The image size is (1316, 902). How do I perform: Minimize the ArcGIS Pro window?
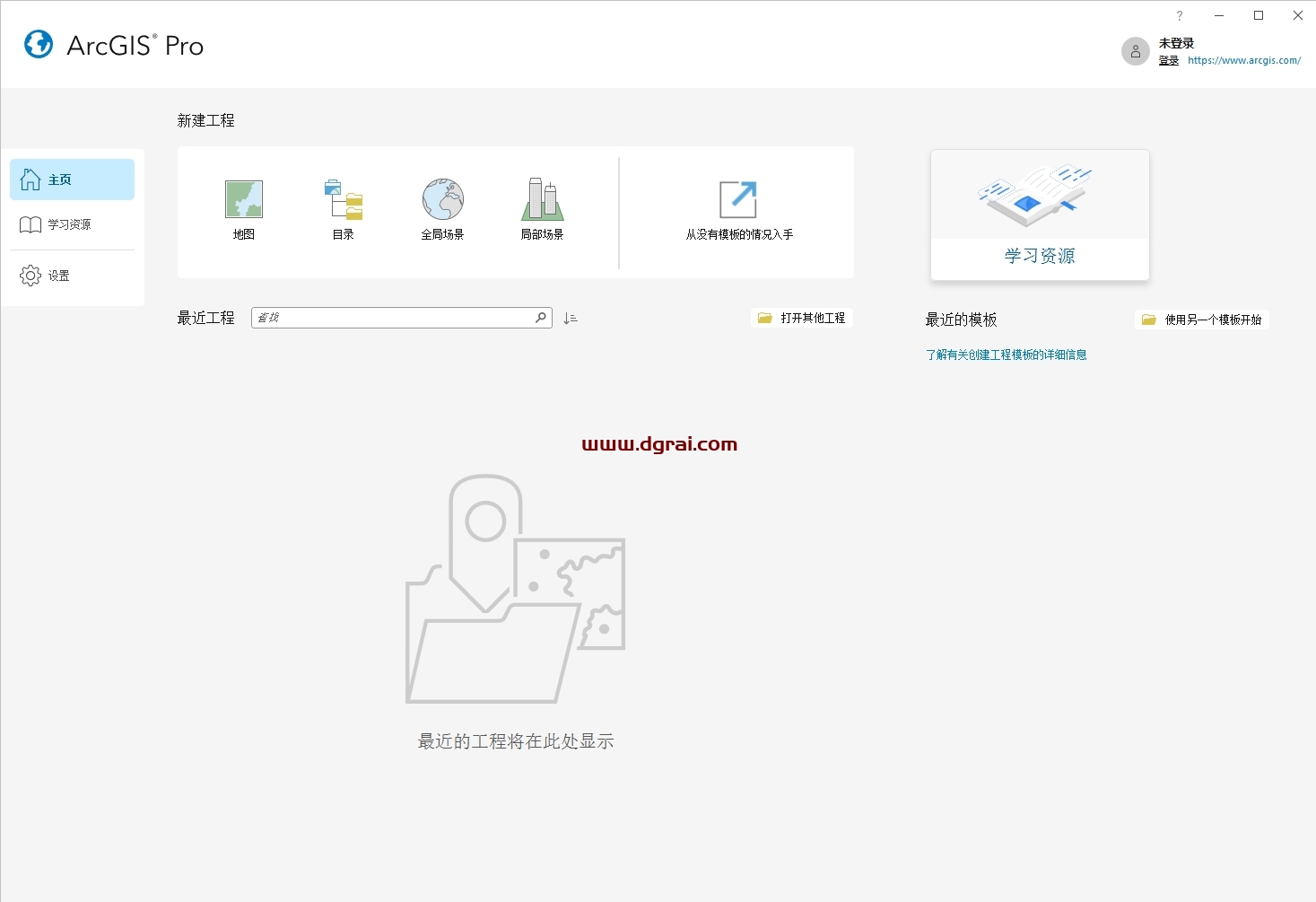tap(1219, 15)
